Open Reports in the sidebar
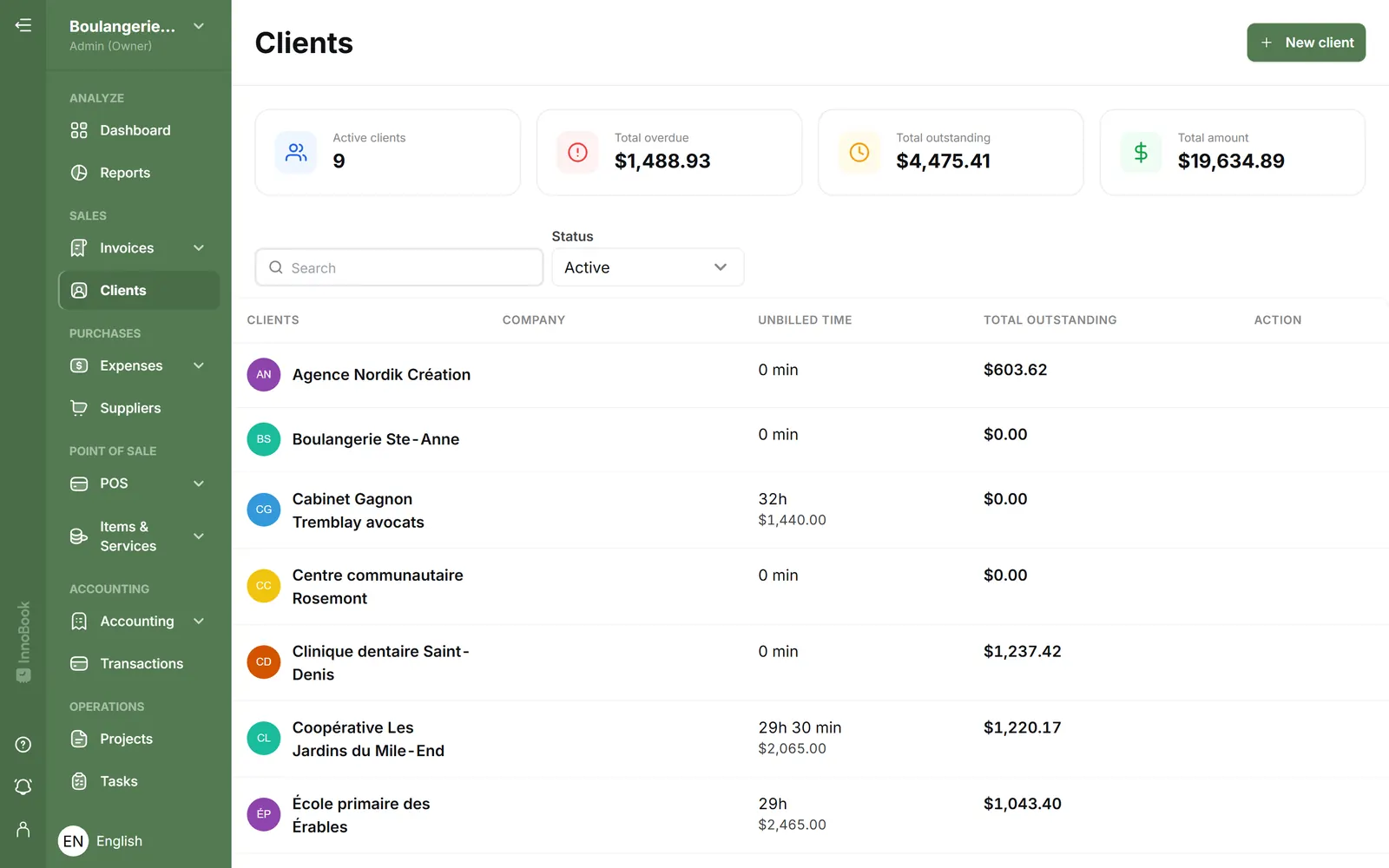 [x=139, y=173]
